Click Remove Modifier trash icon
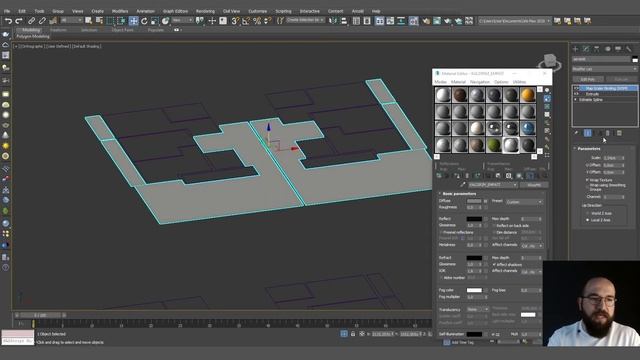 tap(608, 133)
